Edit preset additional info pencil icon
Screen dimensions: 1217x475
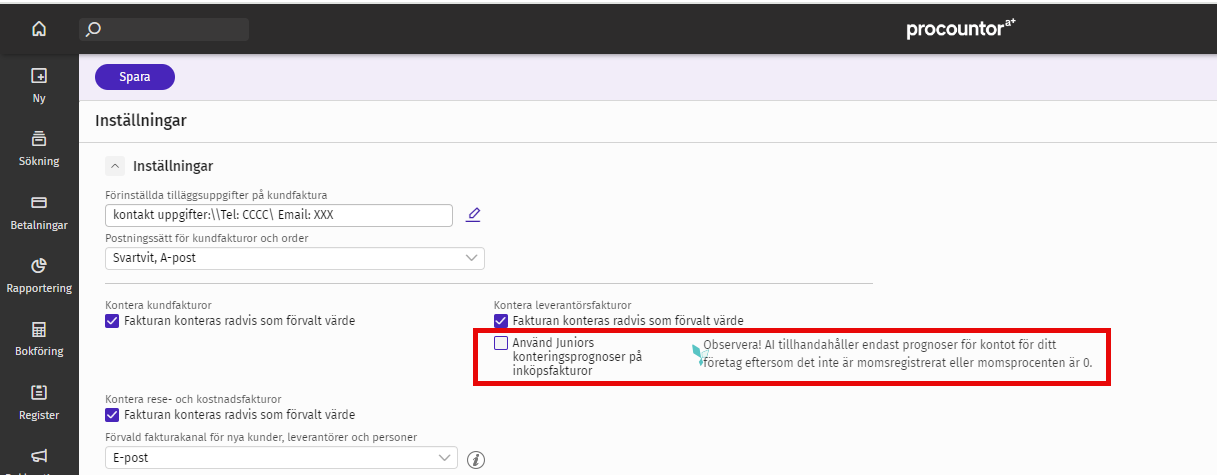(474, 214)
